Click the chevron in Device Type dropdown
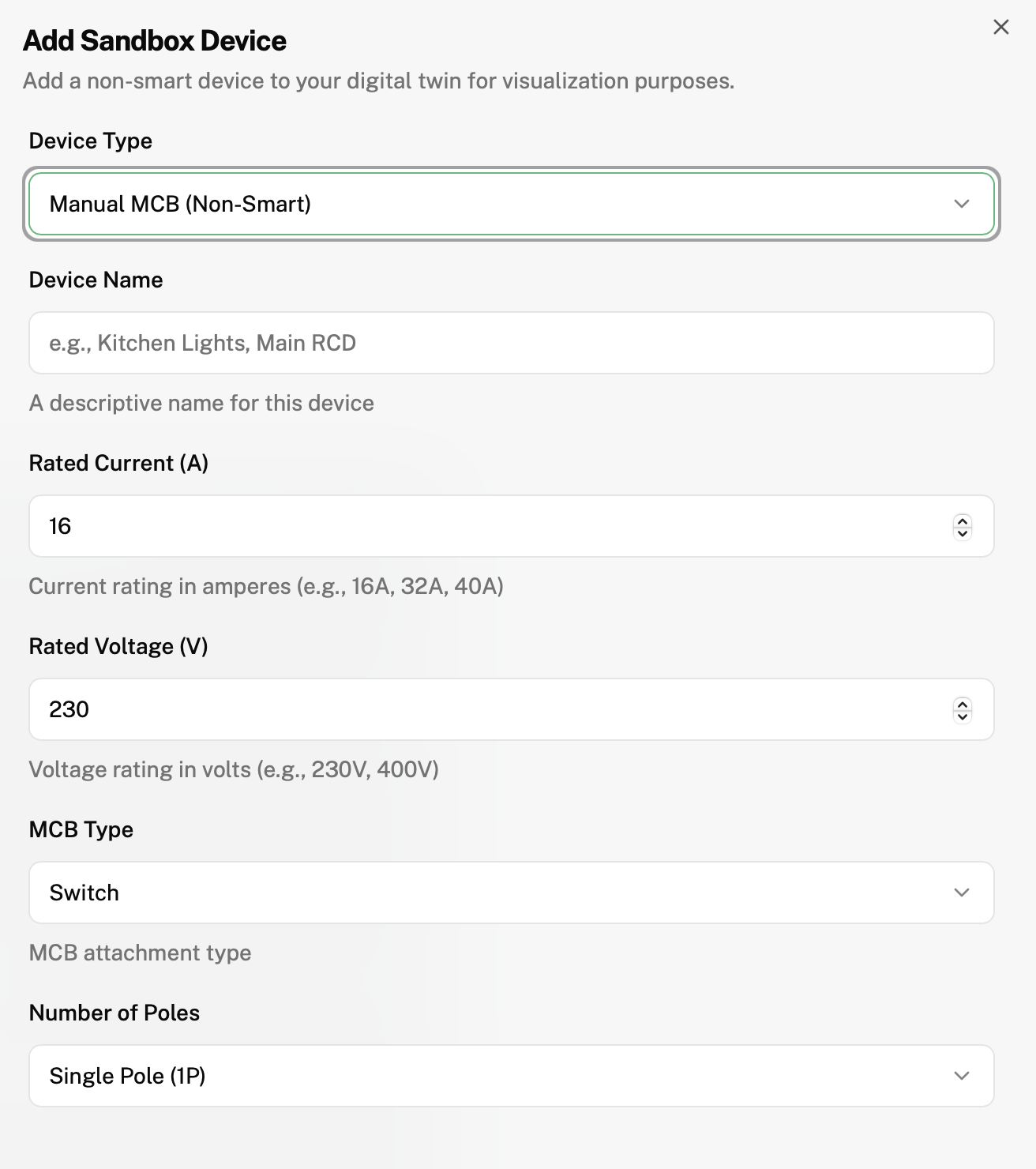 click(961, 204)
